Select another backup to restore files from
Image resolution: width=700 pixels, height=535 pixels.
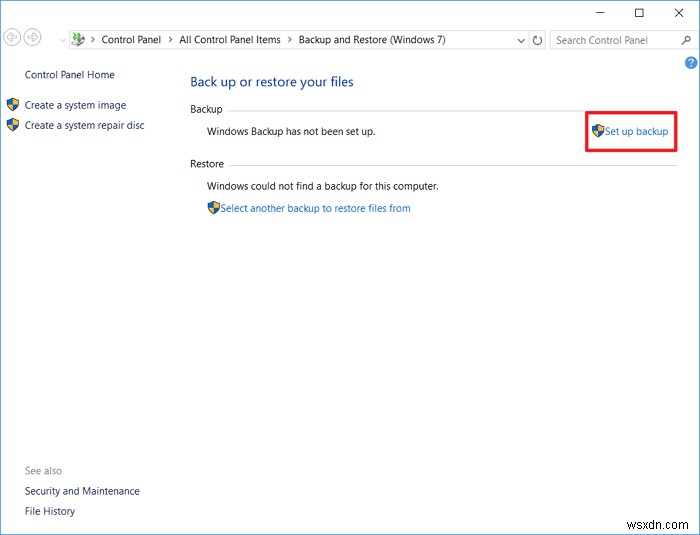315,209
